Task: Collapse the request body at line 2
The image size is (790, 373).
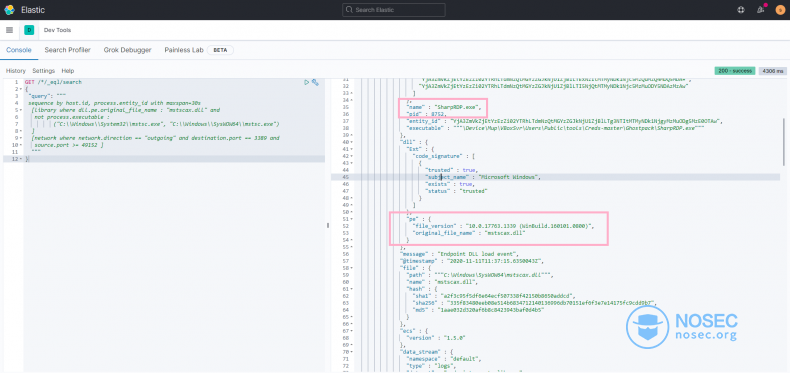Action: (x=20, y=89)
